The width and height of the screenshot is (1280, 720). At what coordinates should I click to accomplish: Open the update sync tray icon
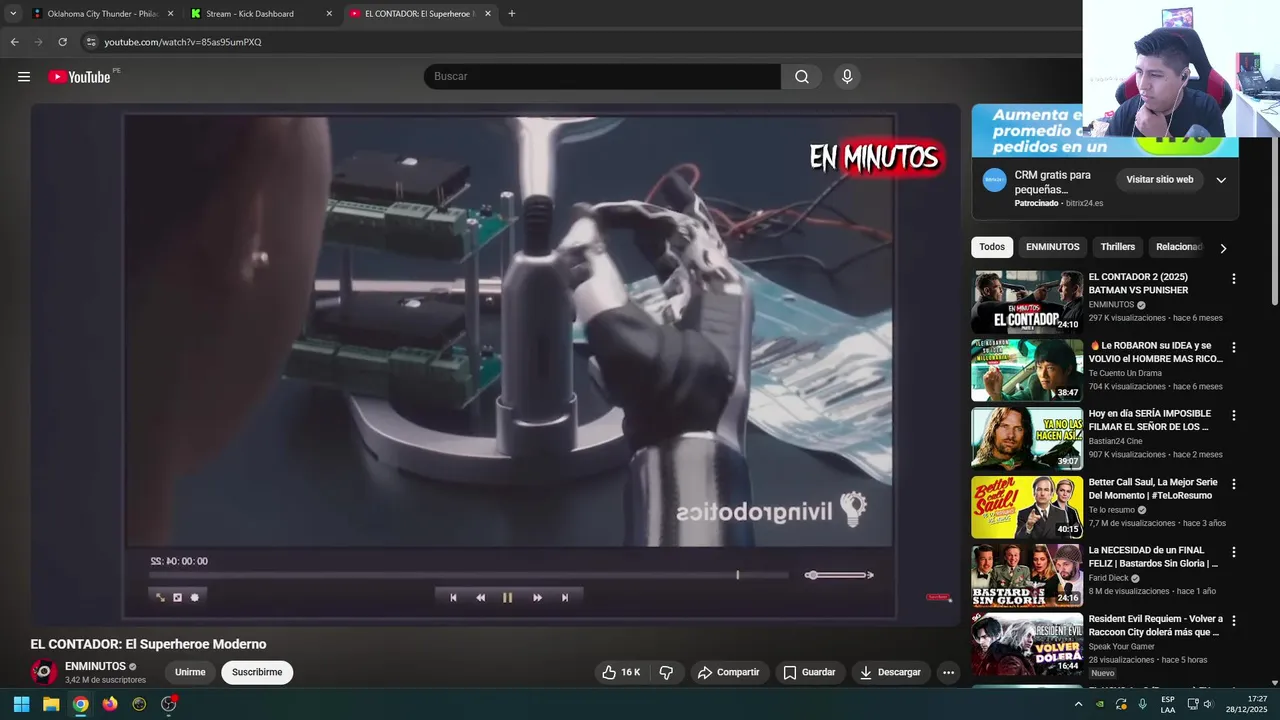[x=1121, y=704]
